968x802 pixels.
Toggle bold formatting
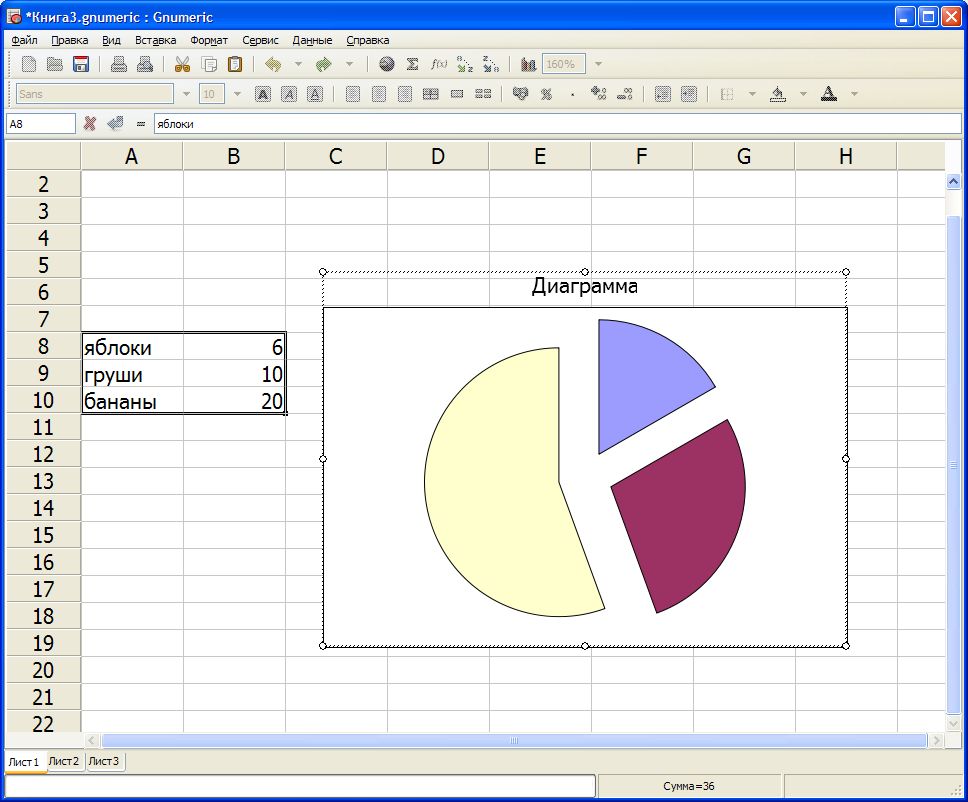pos(263,94)
